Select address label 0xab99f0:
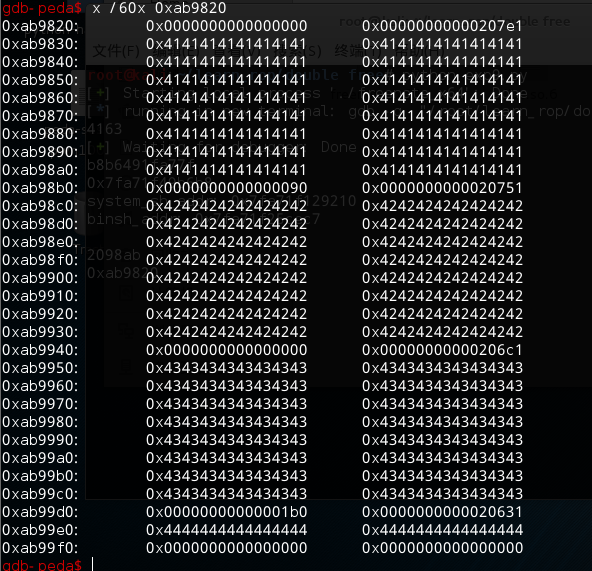592x571 pixels. [x=40, y=548]
